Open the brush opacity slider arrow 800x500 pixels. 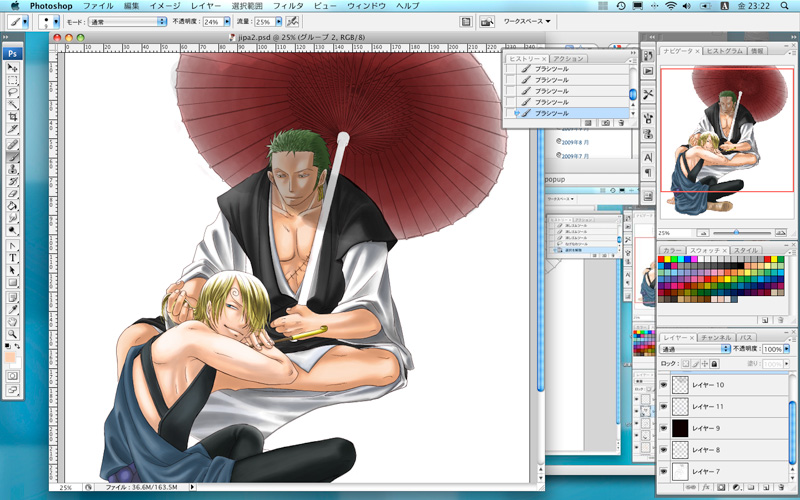pyautogui.click(x=227, y=22)
